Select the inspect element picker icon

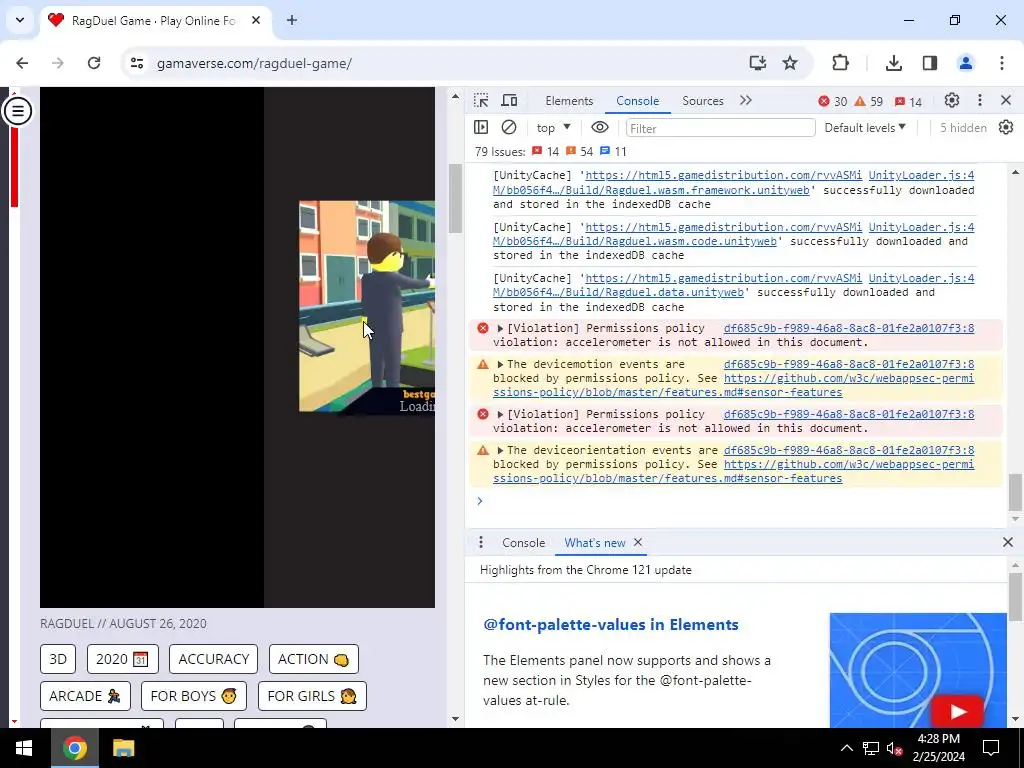[481, 101]
